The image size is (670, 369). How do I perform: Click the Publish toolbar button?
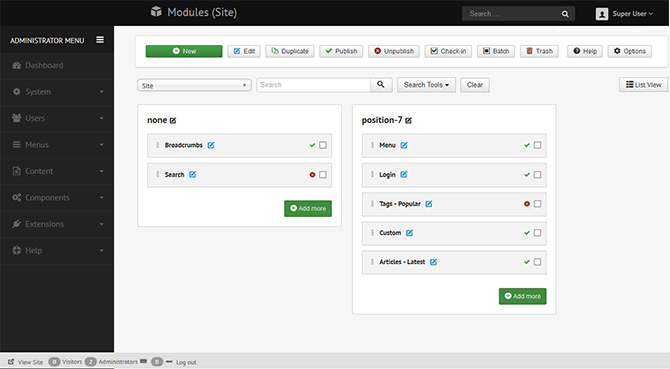click(341, 51)
